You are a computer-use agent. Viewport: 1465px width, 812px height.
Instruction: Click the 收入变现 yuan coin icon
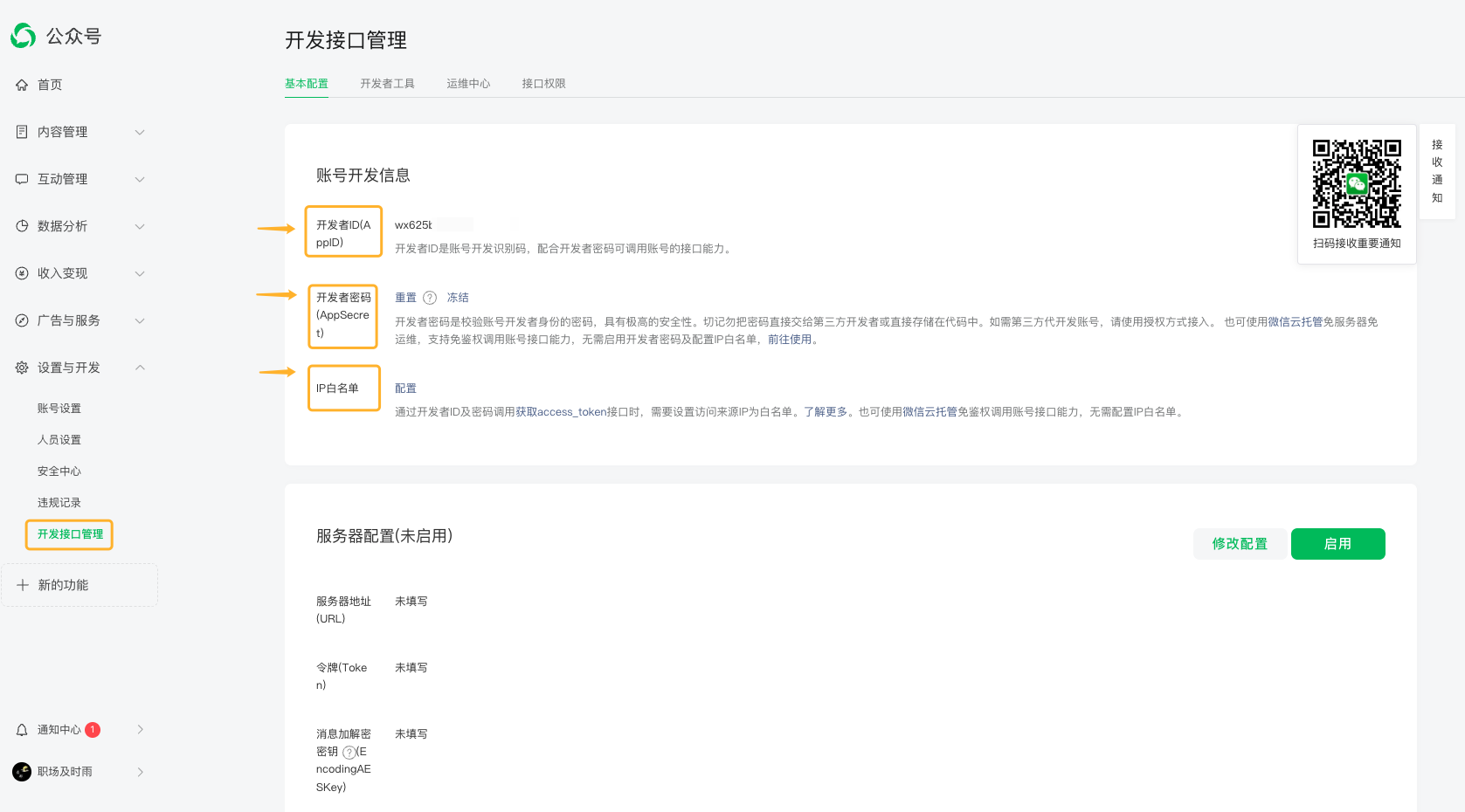pyautogui.click(x=22, y=273)
